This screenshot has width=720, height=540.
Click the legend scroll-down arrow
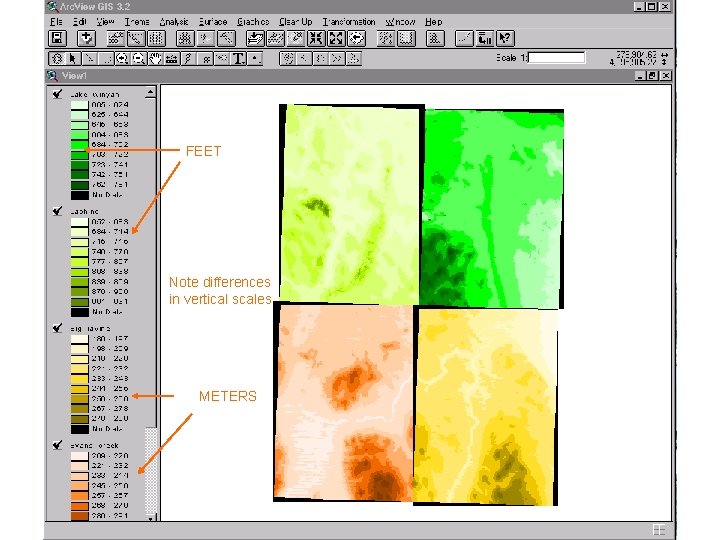pos(151,518)
